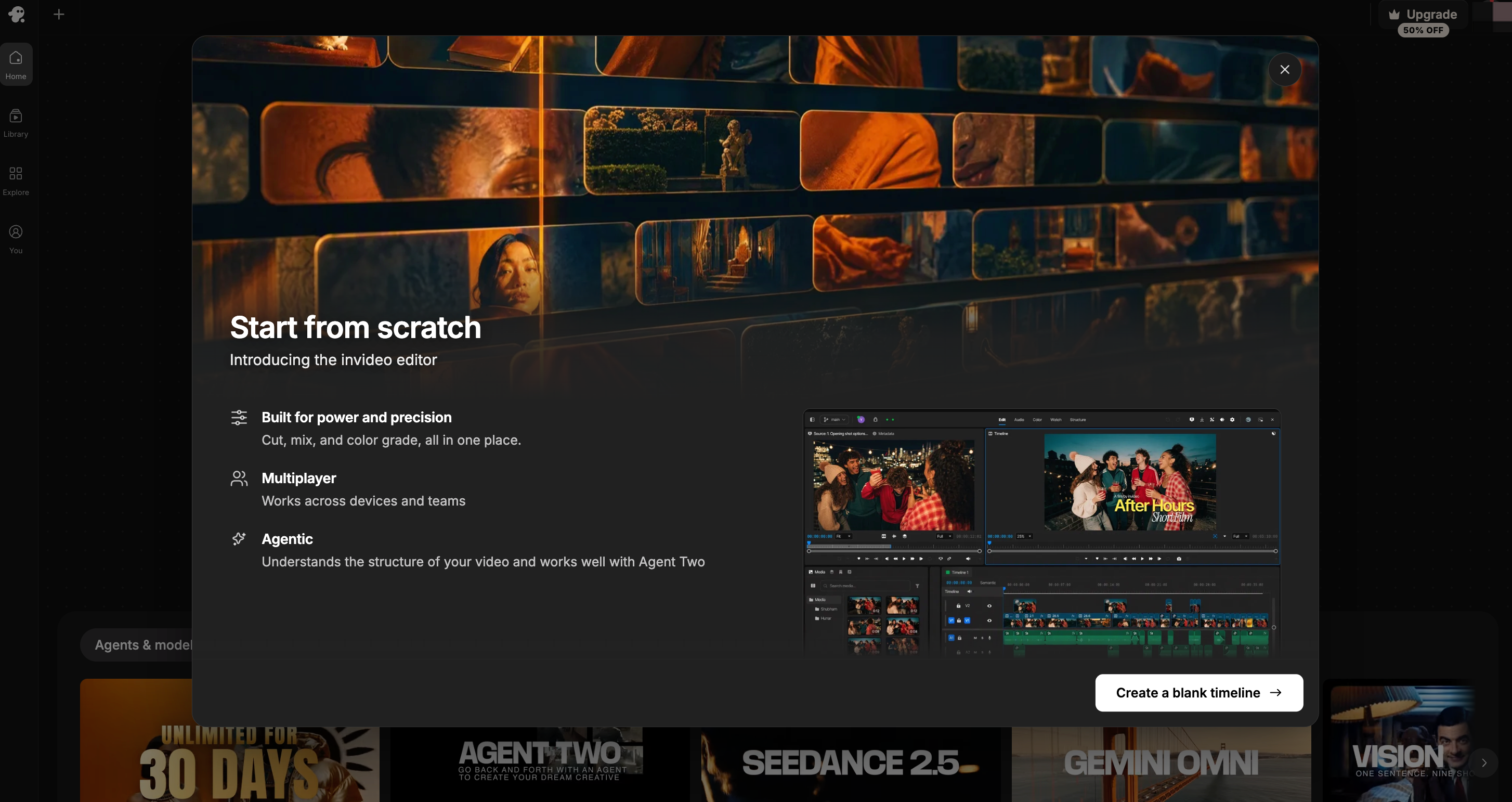
Task: Open a new tab with plus icon
Action: (x=59, y=14)
